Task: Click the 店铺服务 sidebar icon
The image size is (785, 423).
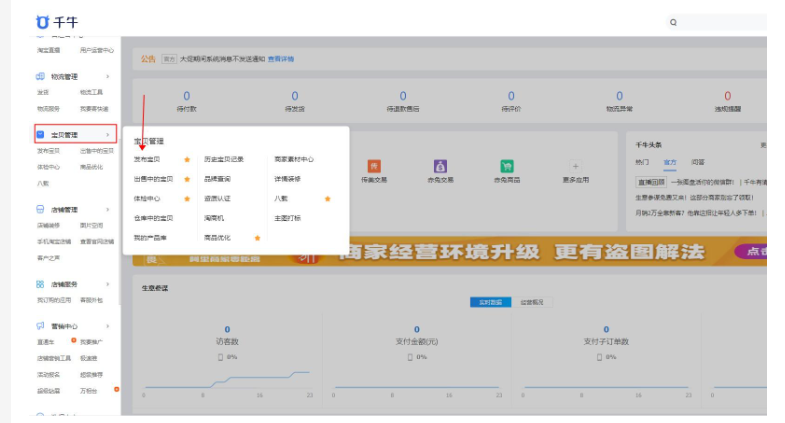Action: click(x=40, y=284)
